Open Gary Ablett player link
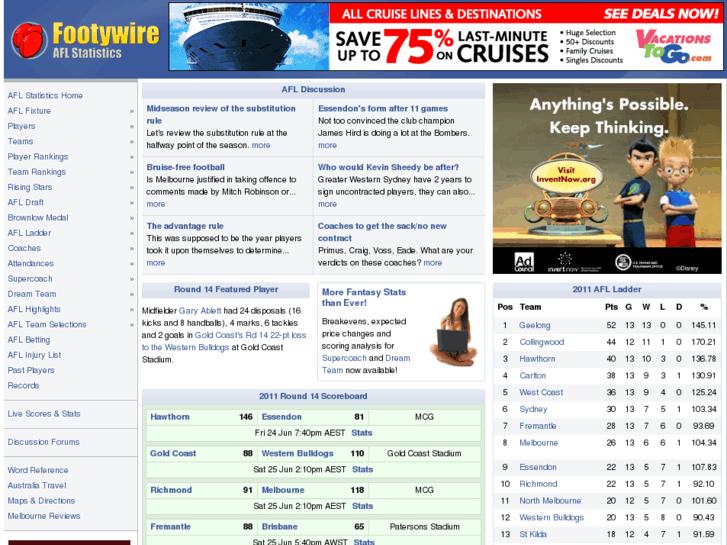The height and width of the screenshot is (545, 727). click(200, 311)
